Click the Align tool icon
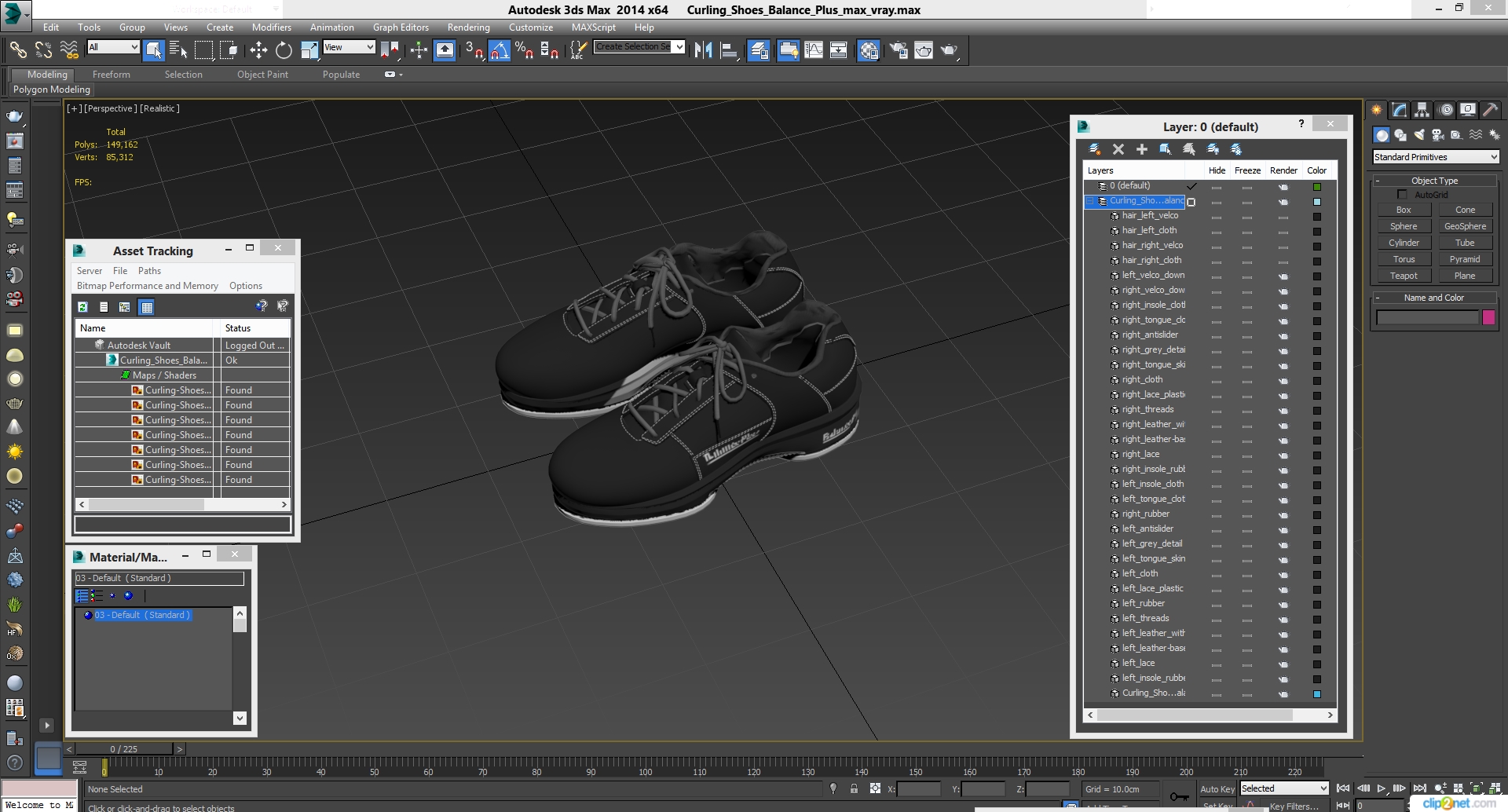 (x=729, y=50)
